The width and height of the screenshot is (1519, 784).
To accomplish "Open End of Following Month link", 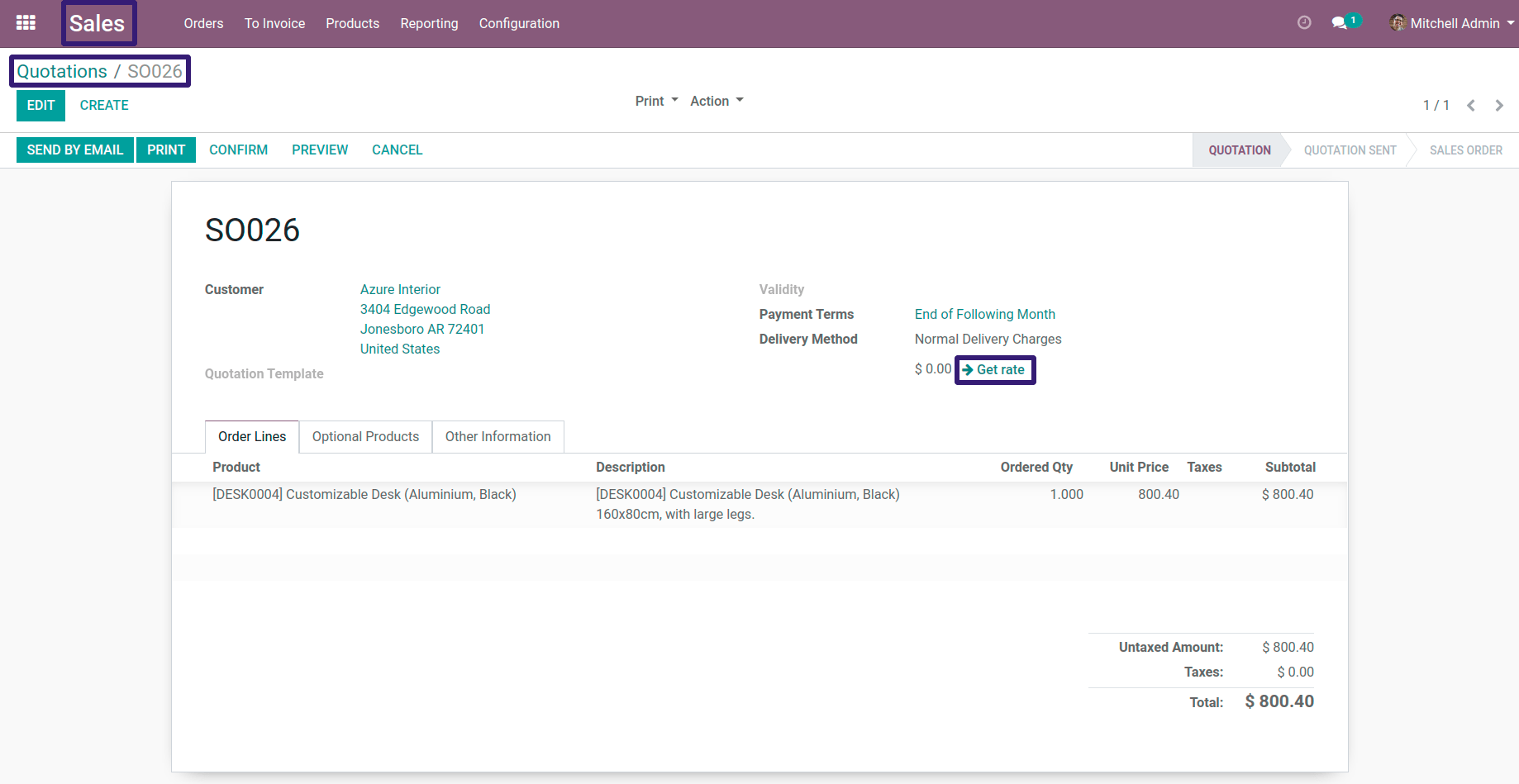I will point(985,314).
